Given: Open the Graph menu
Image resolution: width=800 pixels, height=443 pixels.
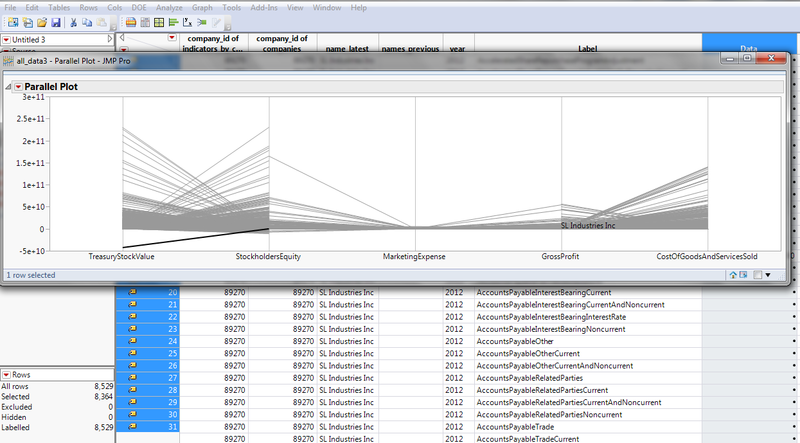Looking at the screenshot, I should (x=202, y=8).
